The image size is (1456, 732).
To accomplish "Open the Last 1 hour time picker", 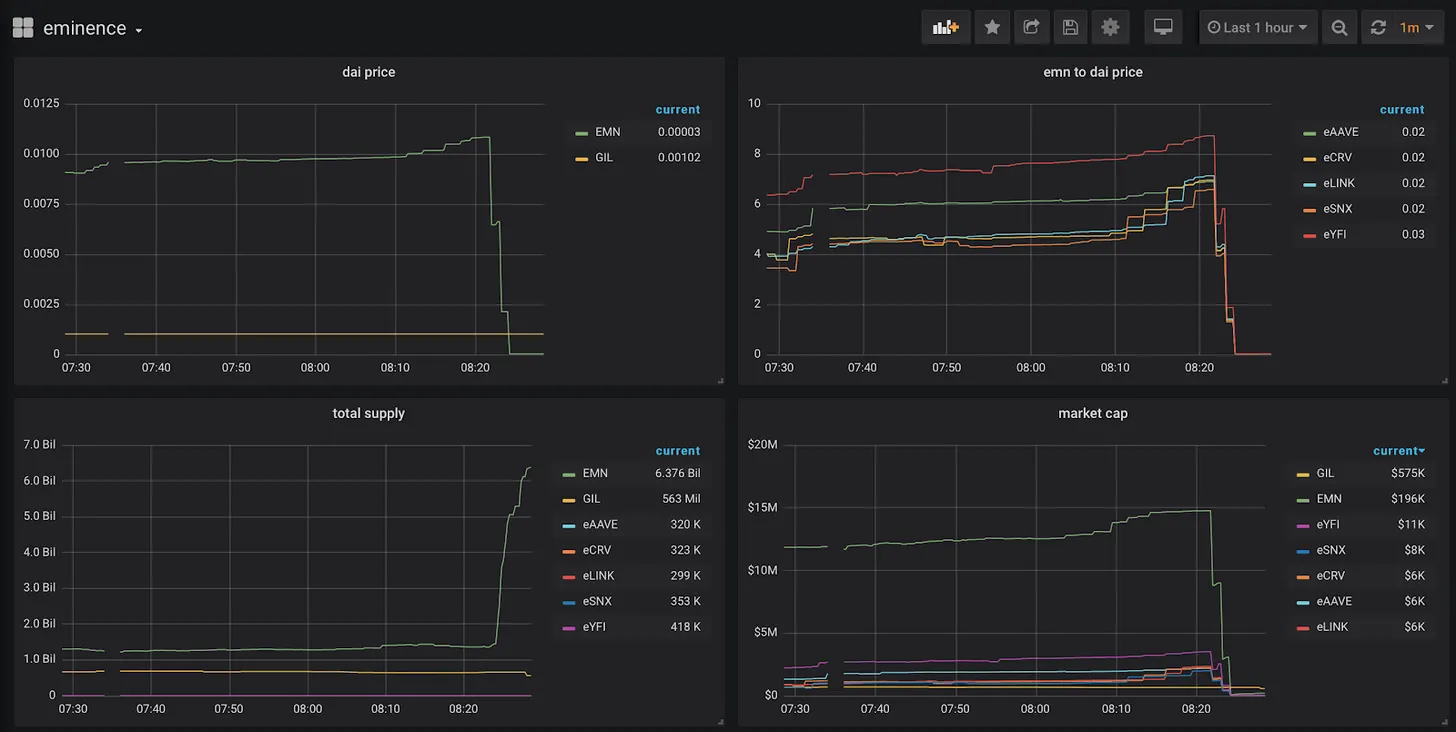I will coord(1257,28).
